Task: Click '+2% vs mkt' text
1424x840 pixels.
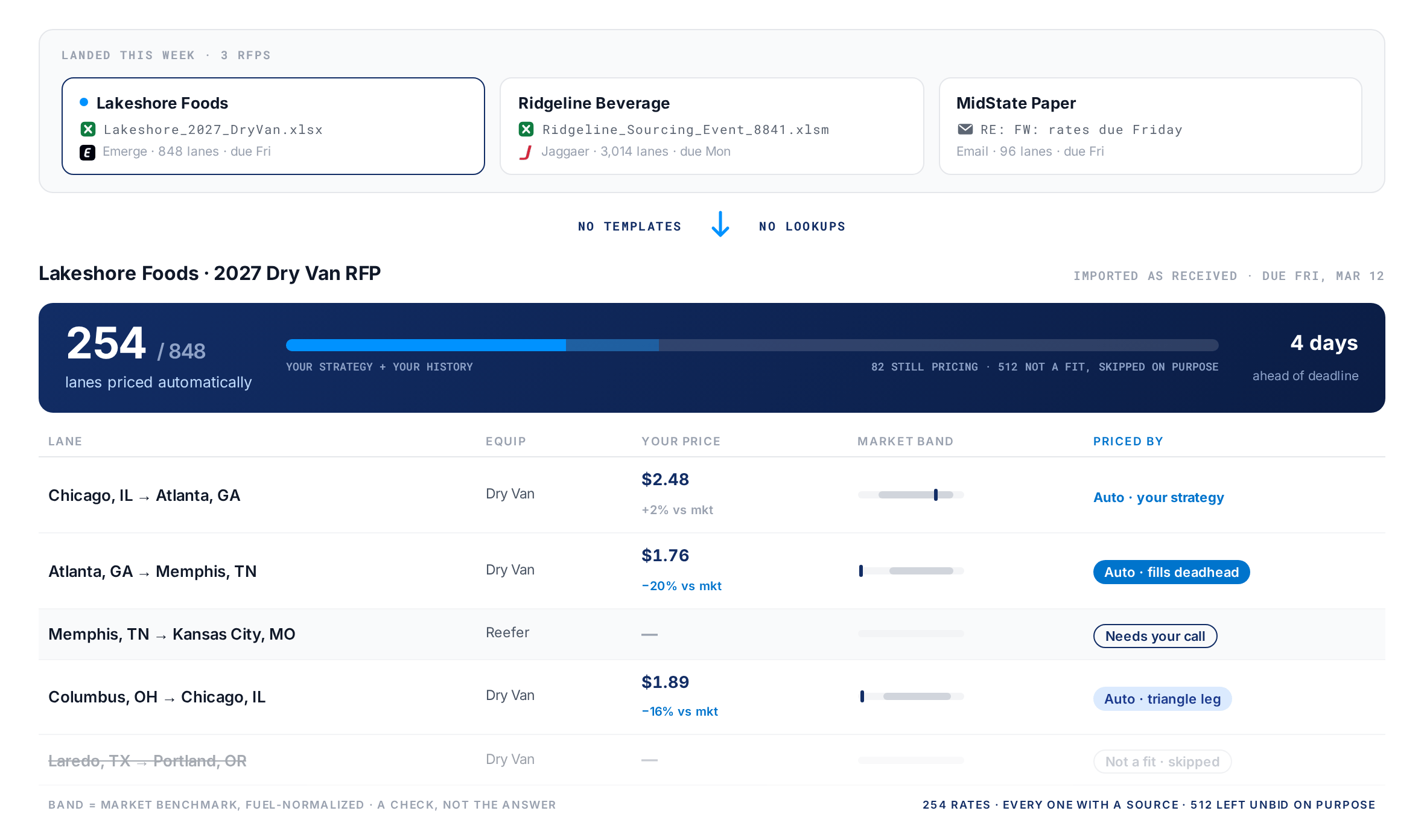Action: point(677,510)
